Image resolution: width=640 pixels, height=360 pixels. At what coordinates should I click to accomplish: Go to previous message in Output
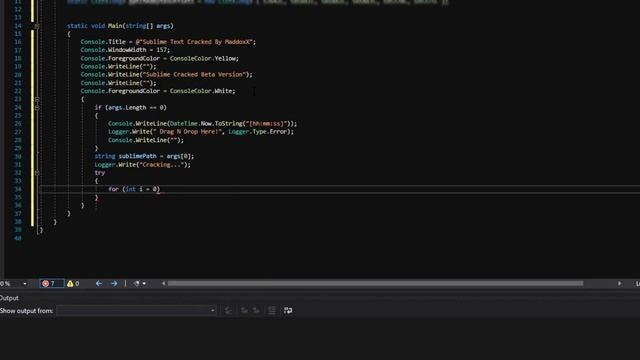244,311
